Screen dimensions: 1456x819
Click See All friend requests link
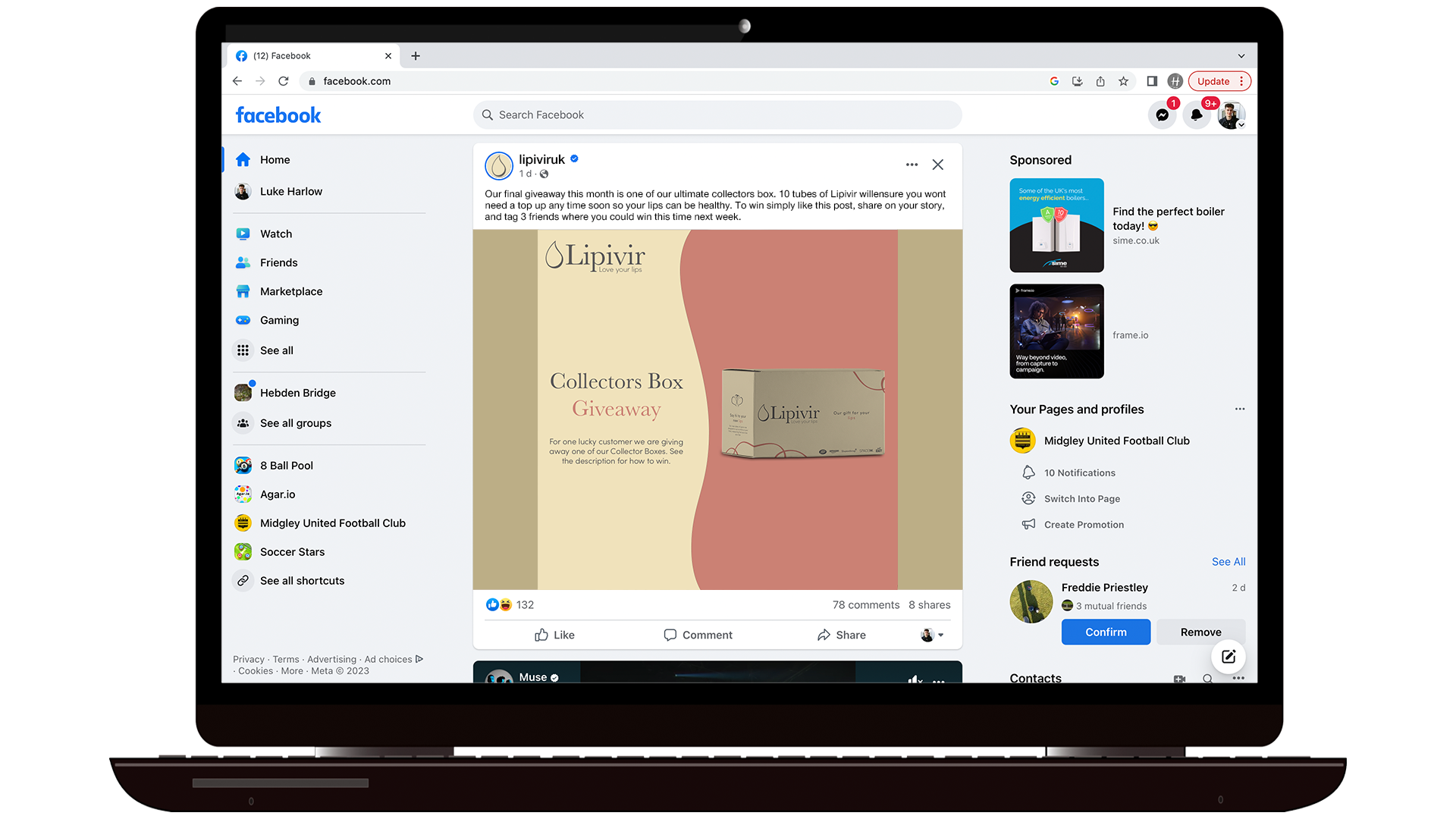point(1228,562)
